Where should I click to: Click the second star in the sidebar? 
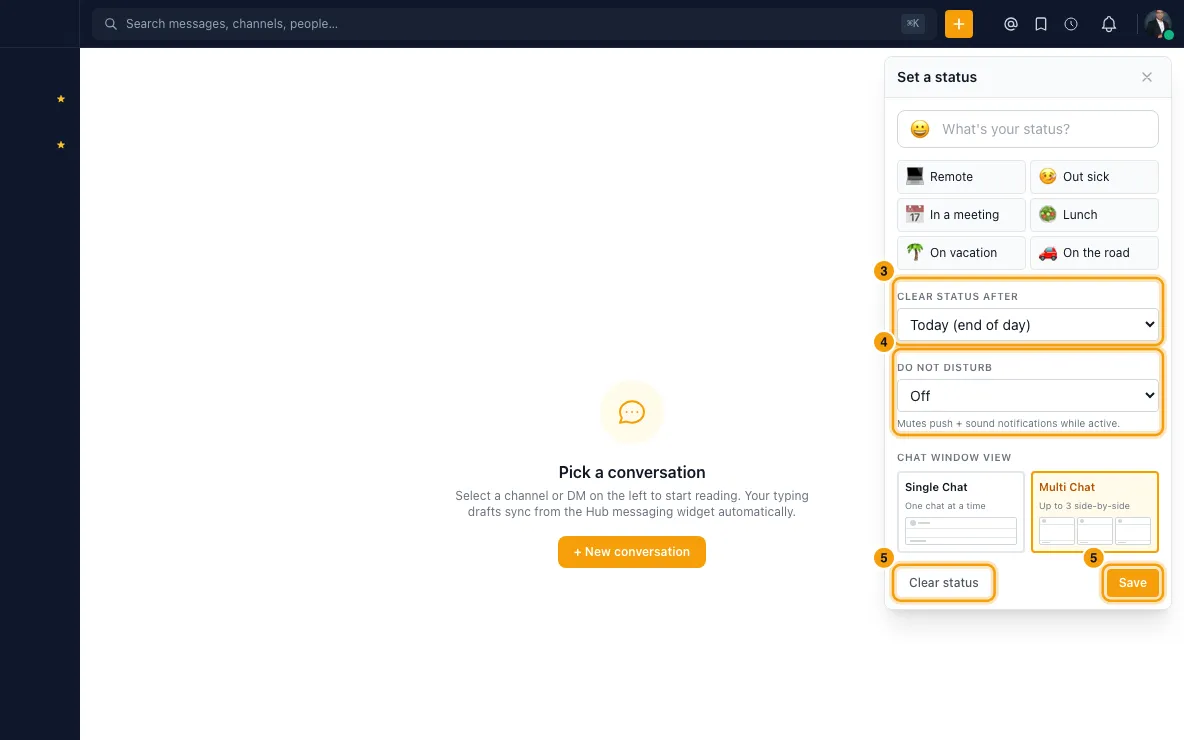point(61,145)
